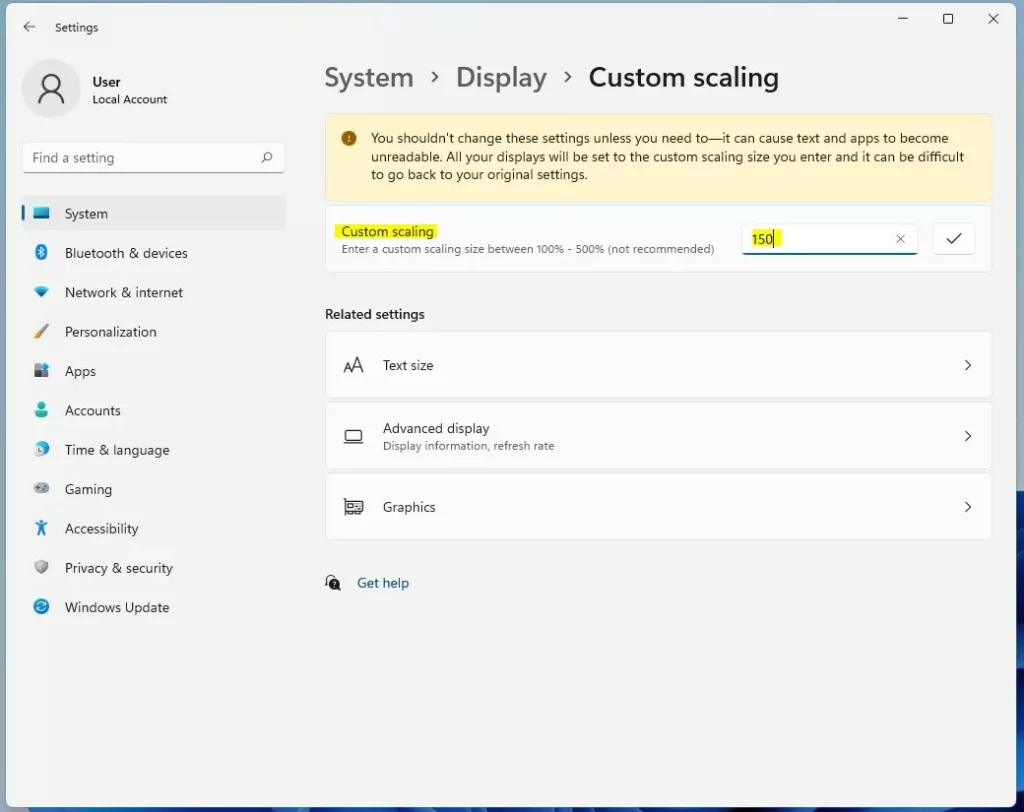The width and height of the screenshot is (1024, 812).
Task: Click System in breadcrumb
Action: [369, 78]
